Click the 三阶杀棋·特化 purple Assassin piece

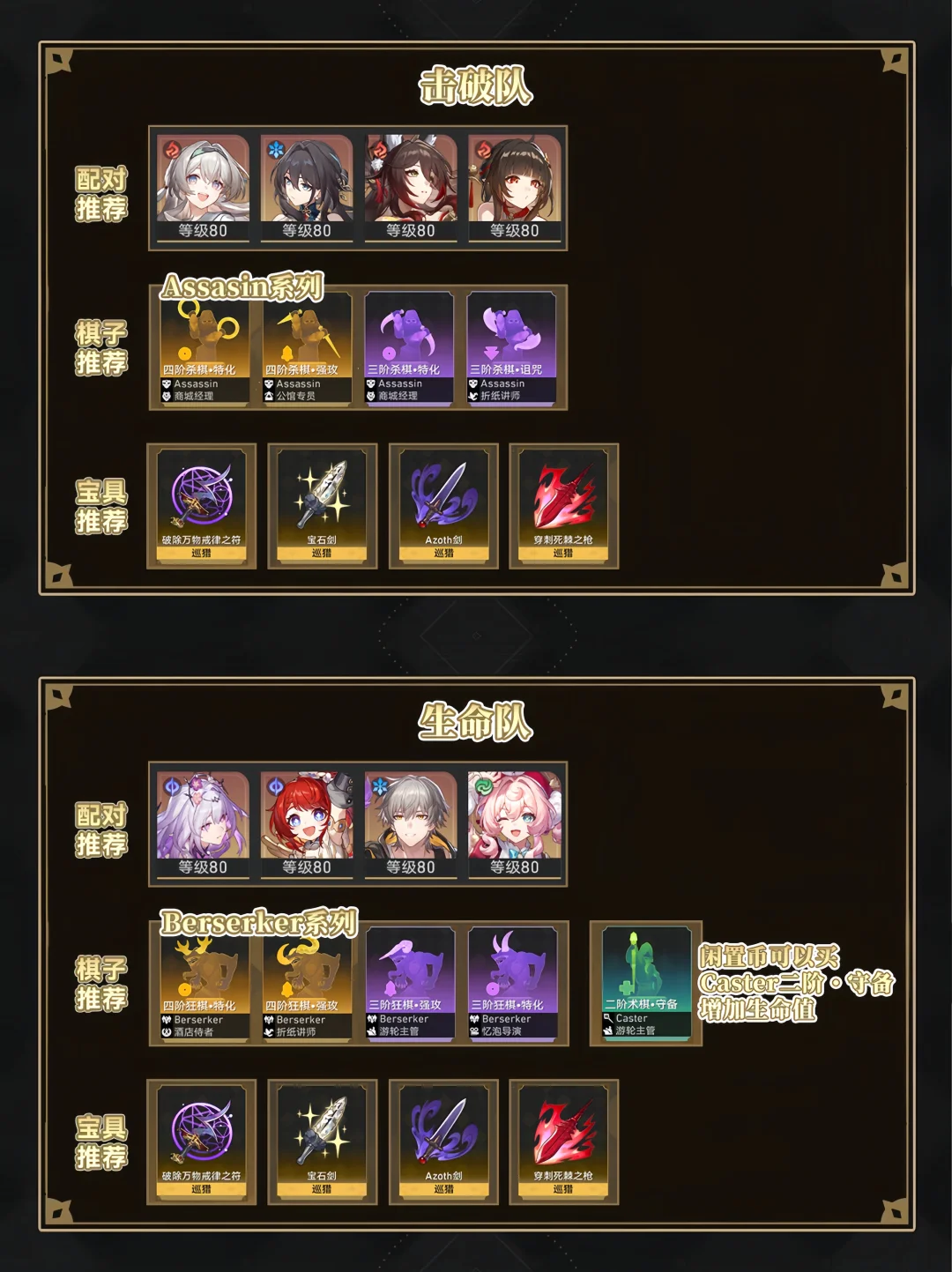(410, 348)
